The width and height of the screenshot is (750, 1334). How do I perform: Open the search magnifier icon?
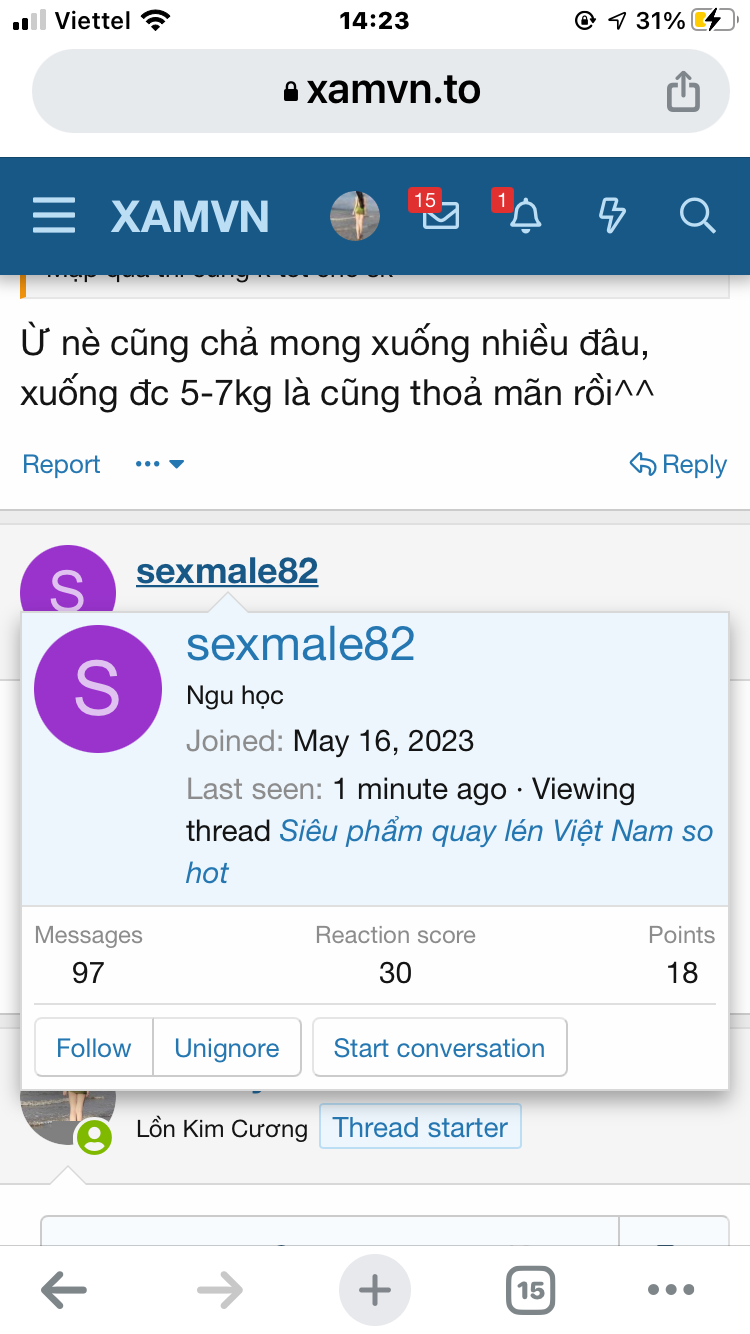696,215
